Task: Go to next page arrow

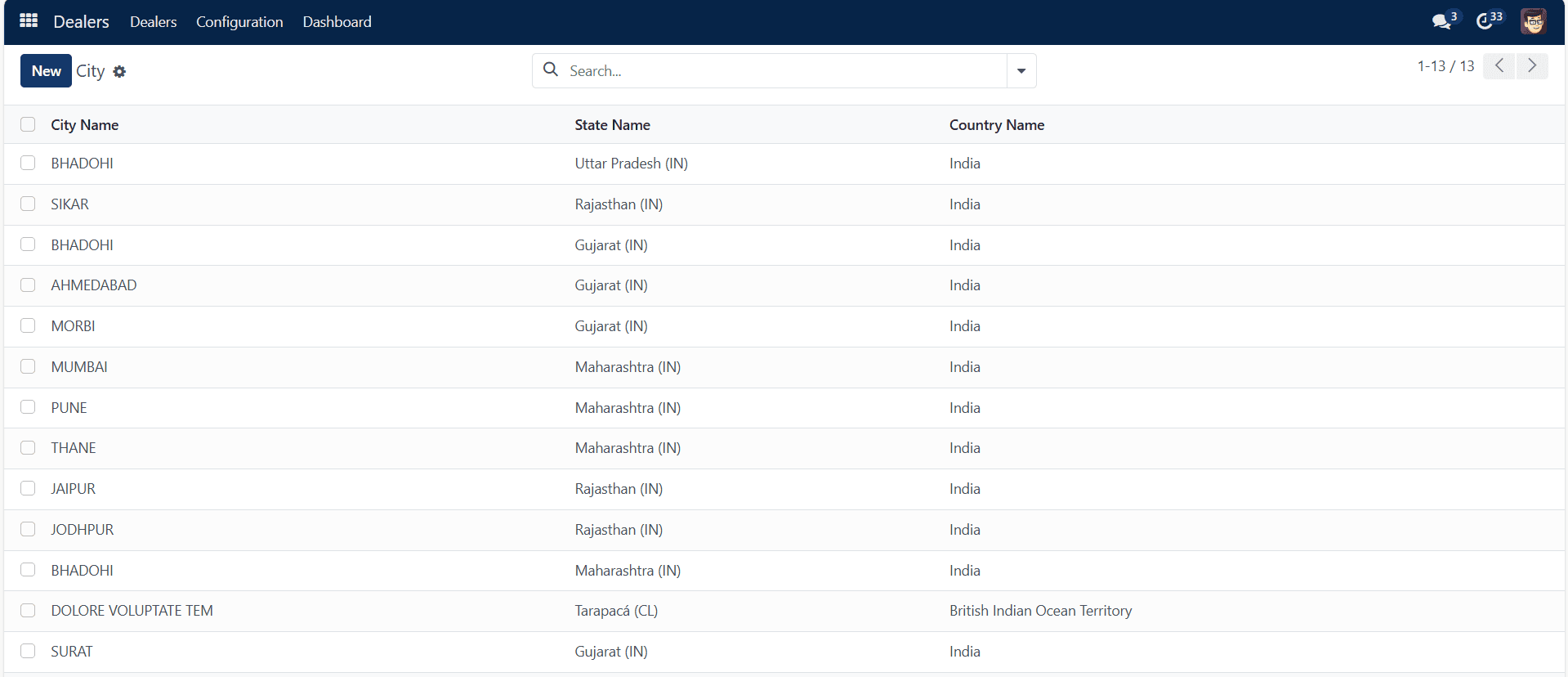Action: coord(1532,65)
